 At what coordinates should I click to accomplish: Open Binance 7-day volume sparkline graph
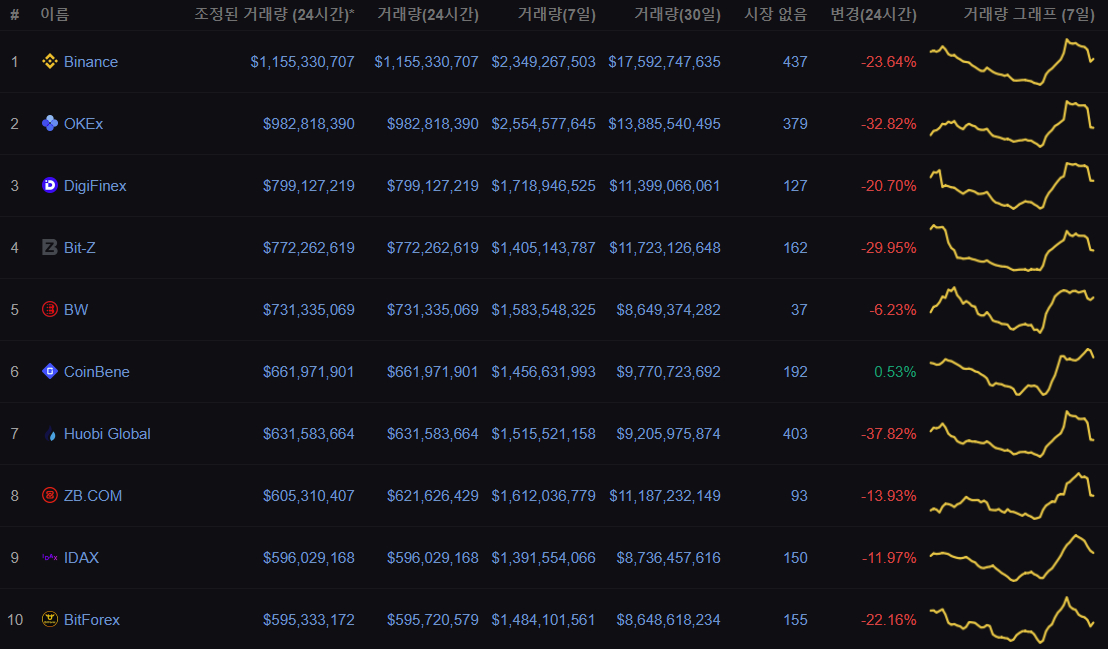(1012, 62)
